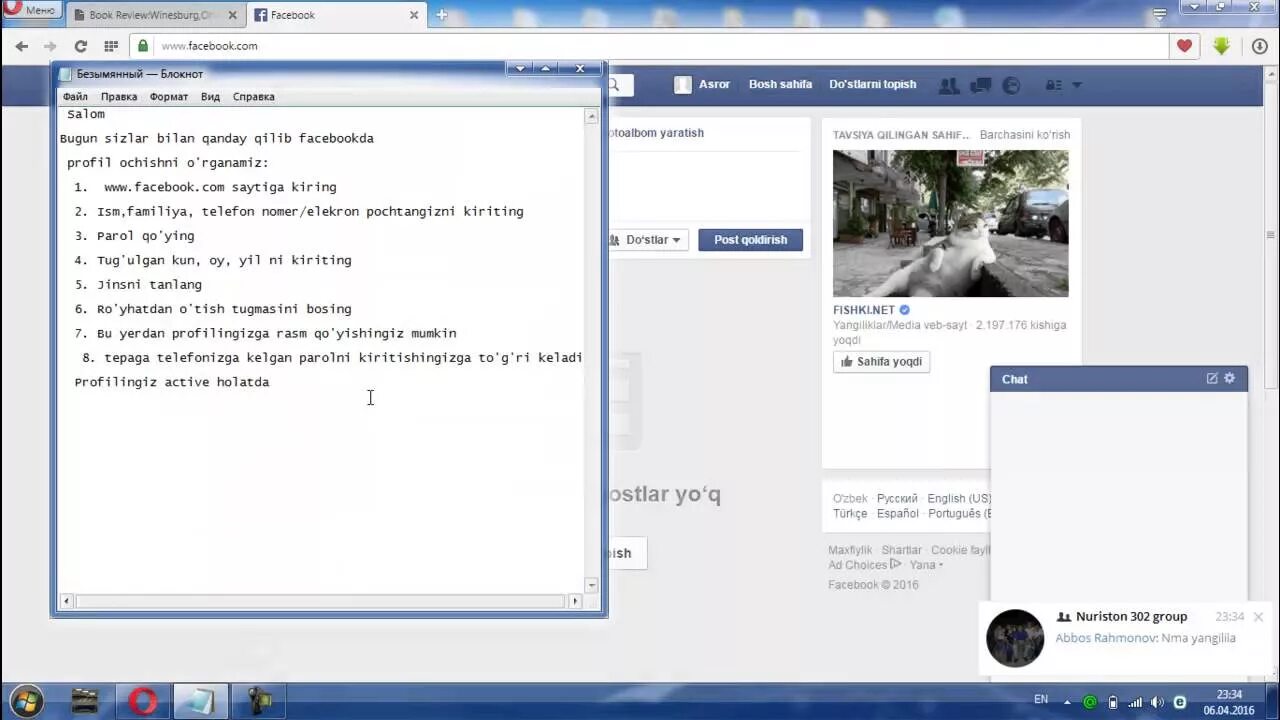Click the Post qoldirish button

[x=750, y=240]
